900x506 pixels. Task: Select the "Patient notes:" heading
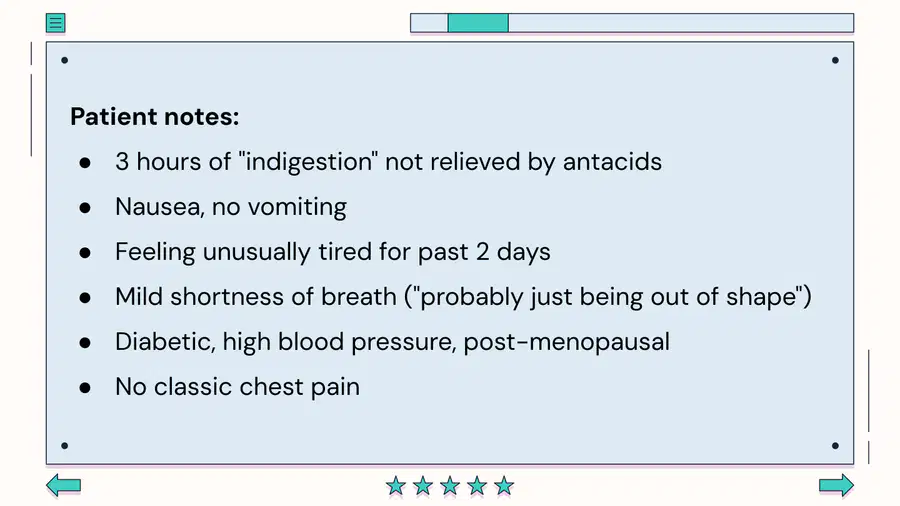click(x=154, y=116)
